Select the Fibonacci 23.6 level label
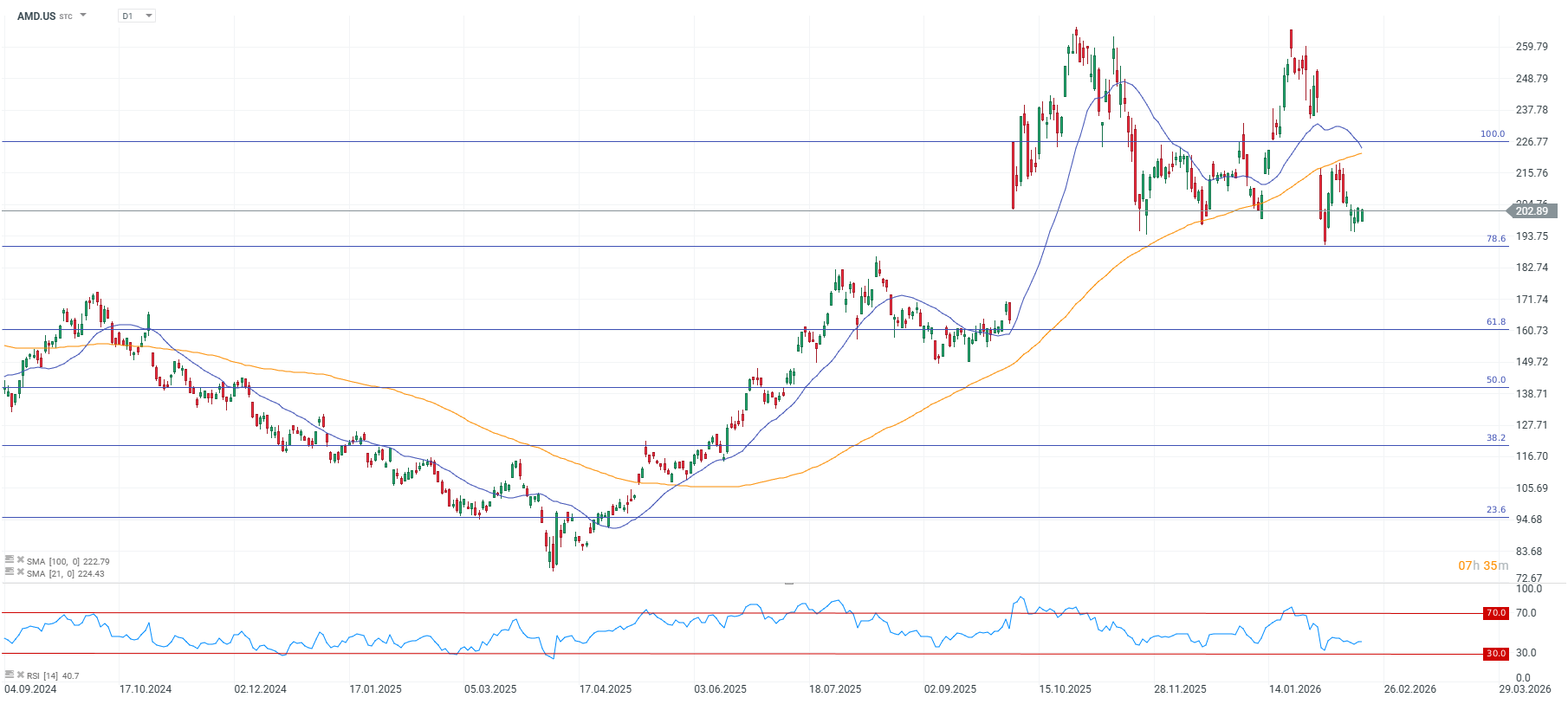The width and height of the screenshot is (1568, 704). click(x=1496, y=510)
